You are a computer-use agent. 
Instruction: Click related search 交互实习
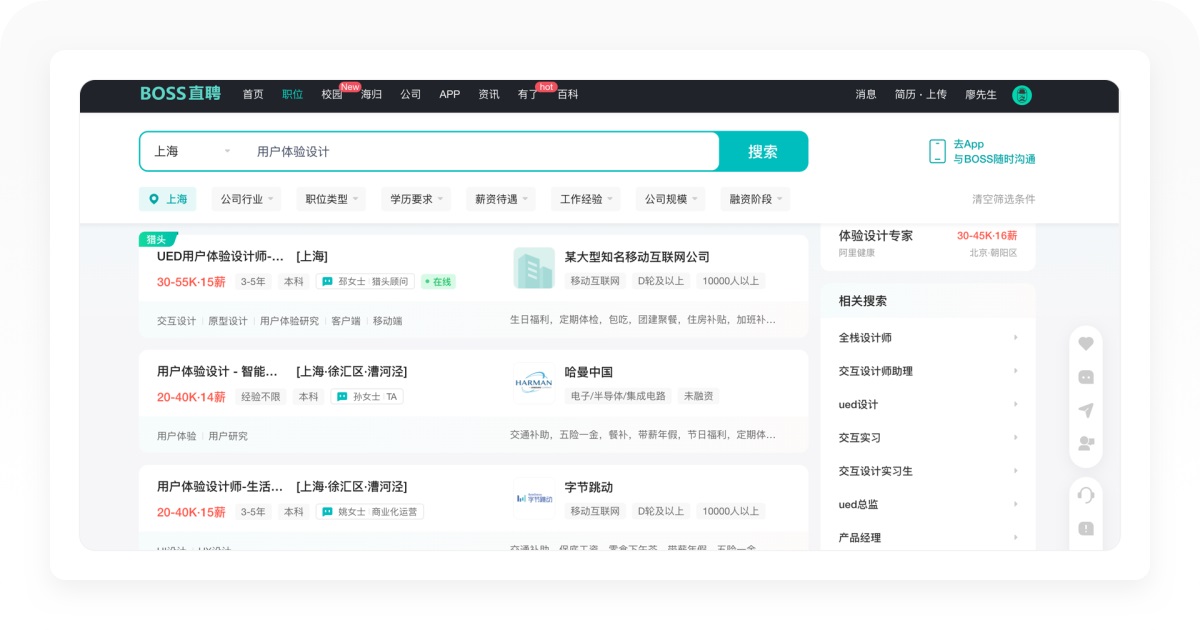click(x=860, y=438)
